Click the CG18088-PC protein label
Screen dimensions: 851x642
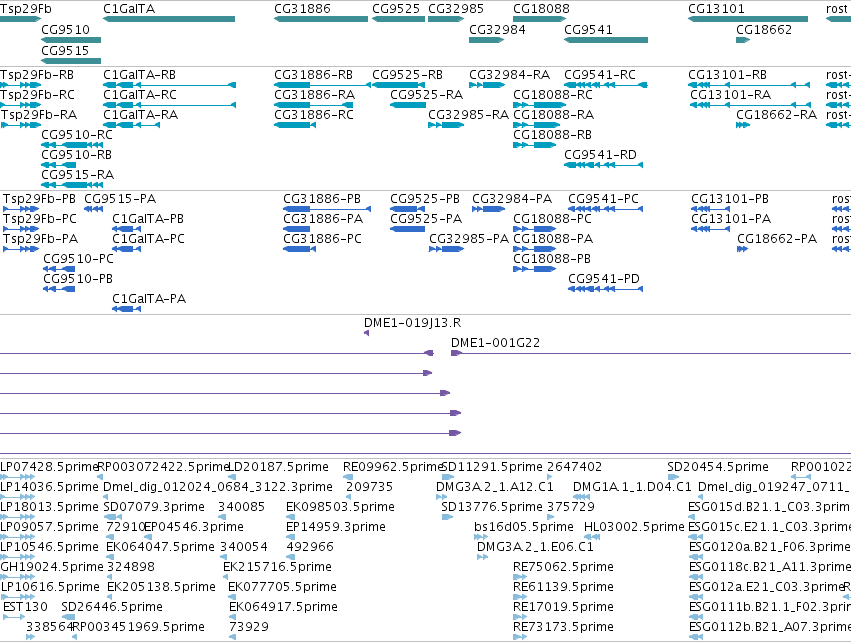552,219
